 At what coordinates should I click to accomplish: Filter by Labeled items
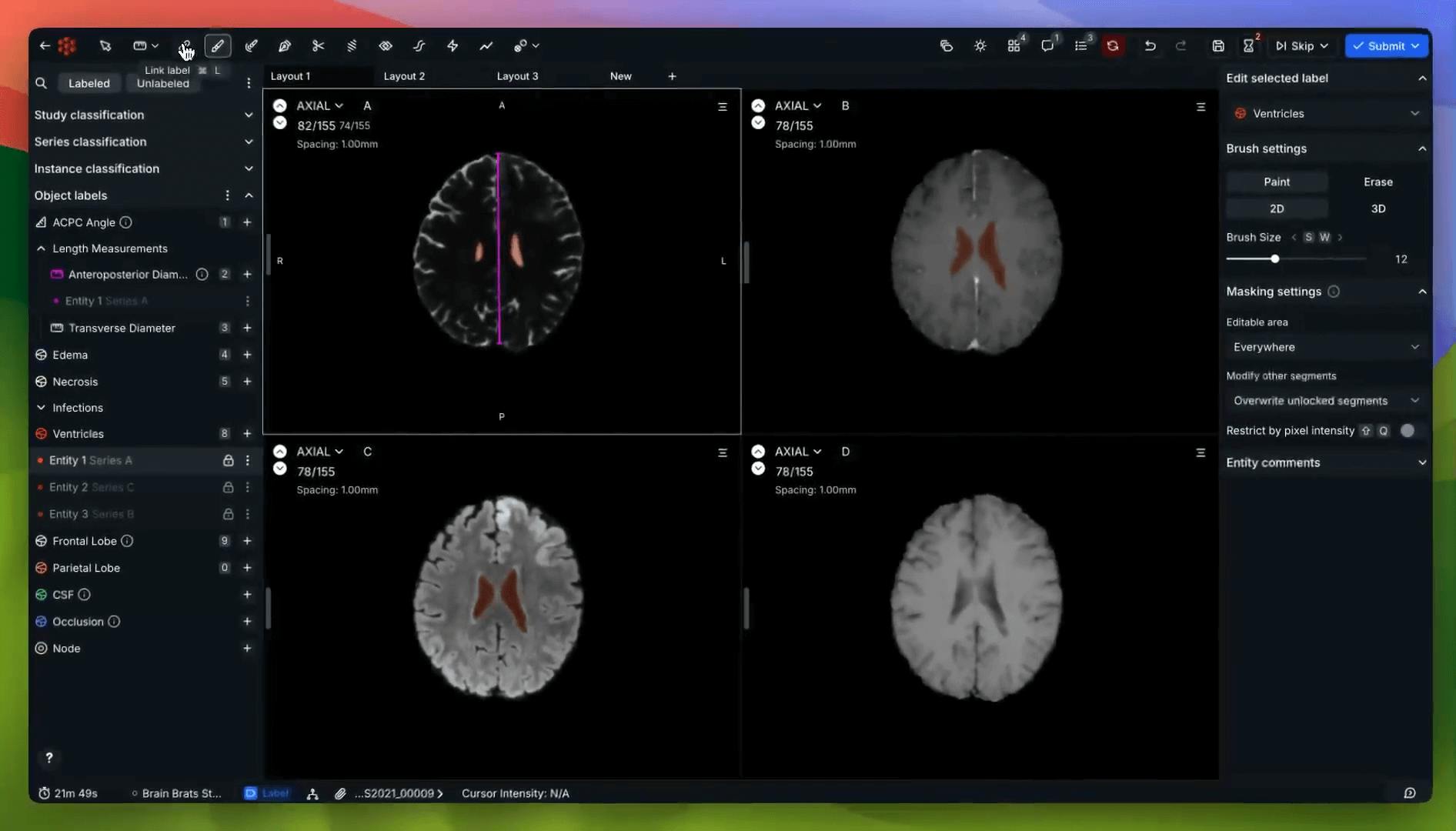coord(89,83)
